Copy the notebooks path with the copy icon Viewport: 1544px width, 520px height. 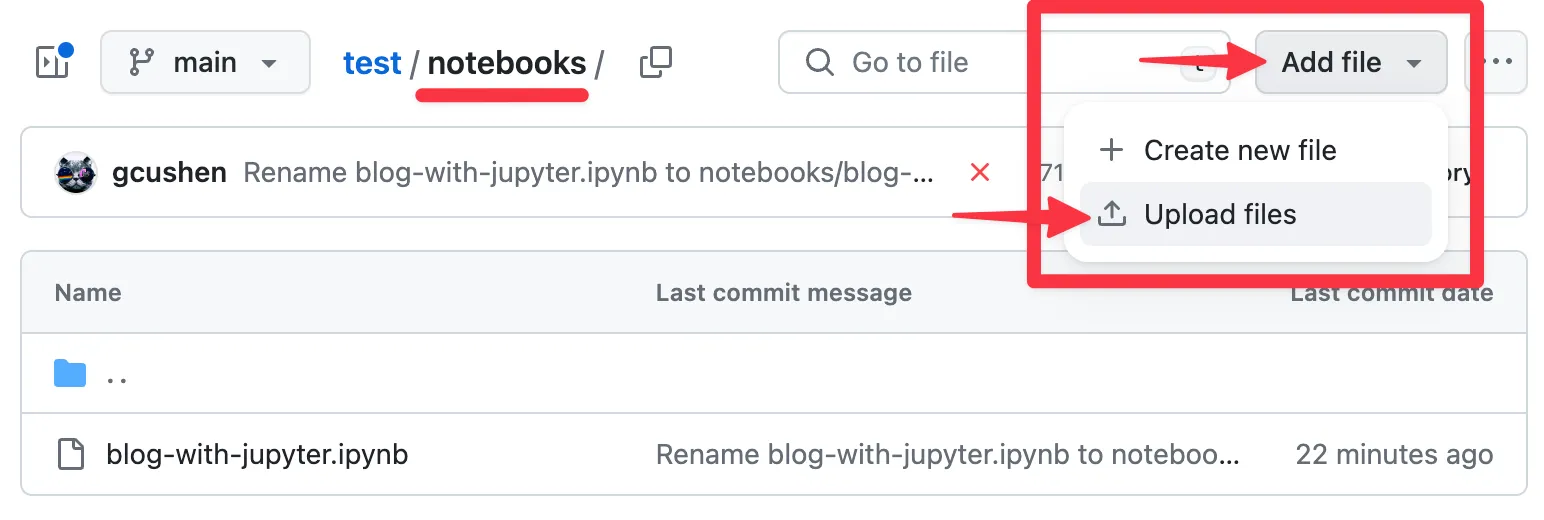pos(655,63)
